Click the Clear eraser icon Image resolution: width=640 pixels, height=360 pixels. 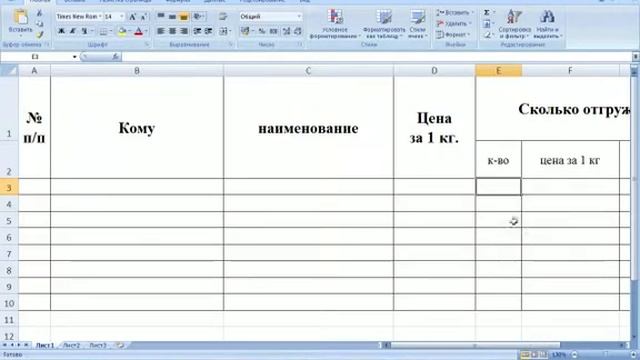(x=487, y=36)
